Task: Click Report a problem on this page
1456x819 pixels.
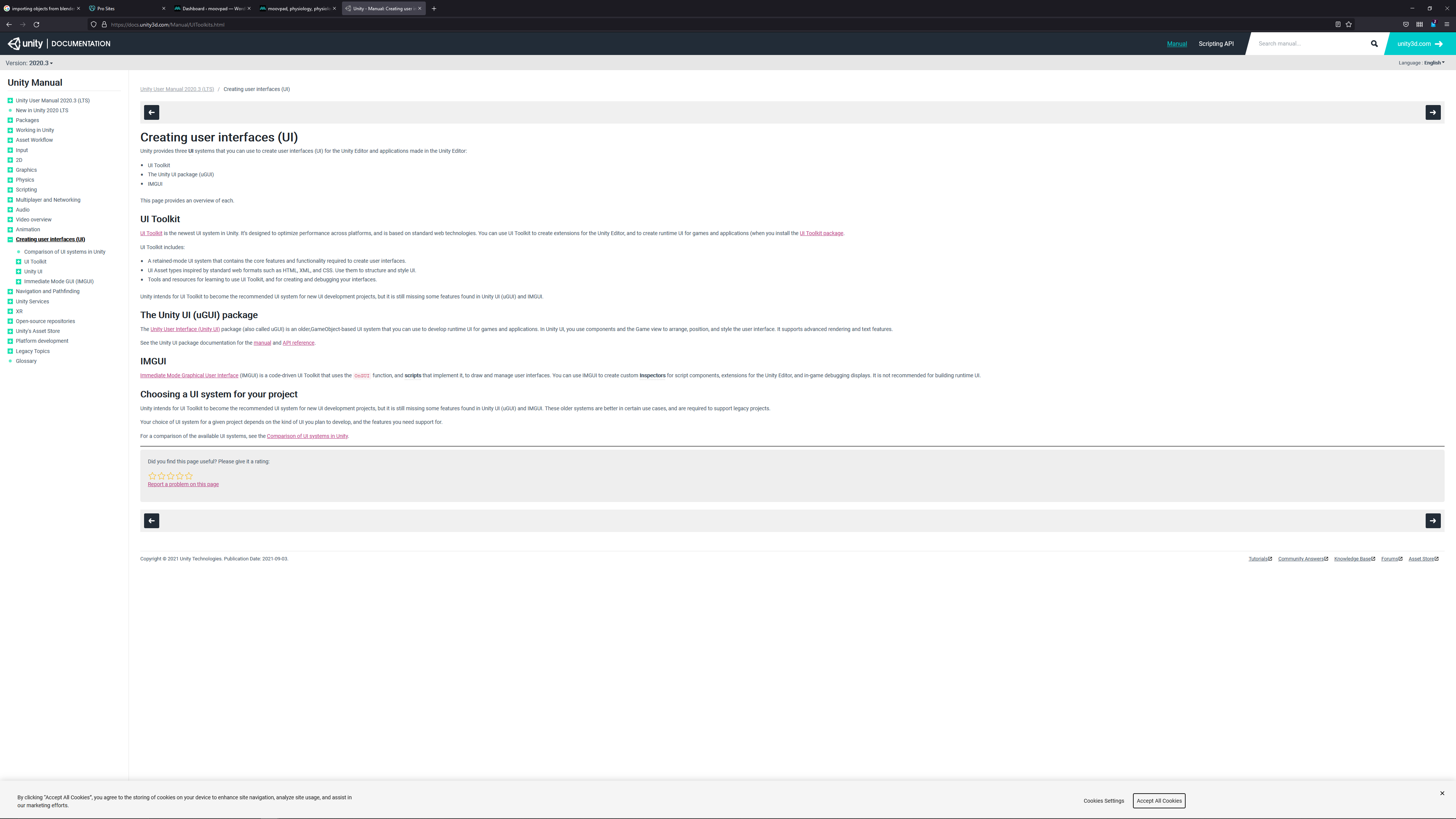Action: 183,485
